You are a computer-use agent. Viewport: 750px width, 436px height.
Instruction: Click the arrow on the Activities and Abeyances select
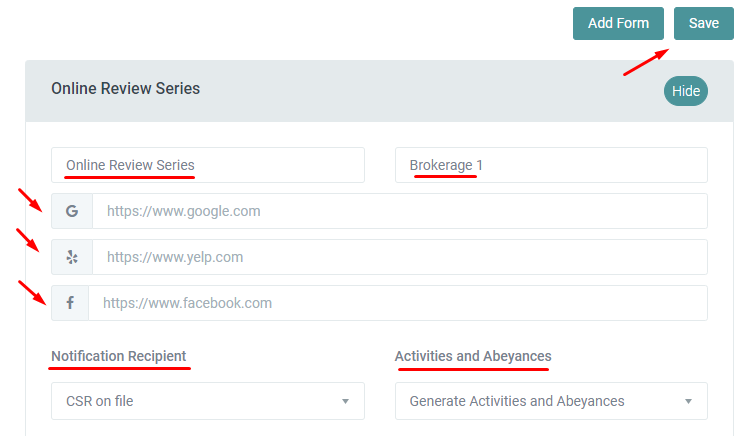688,401
